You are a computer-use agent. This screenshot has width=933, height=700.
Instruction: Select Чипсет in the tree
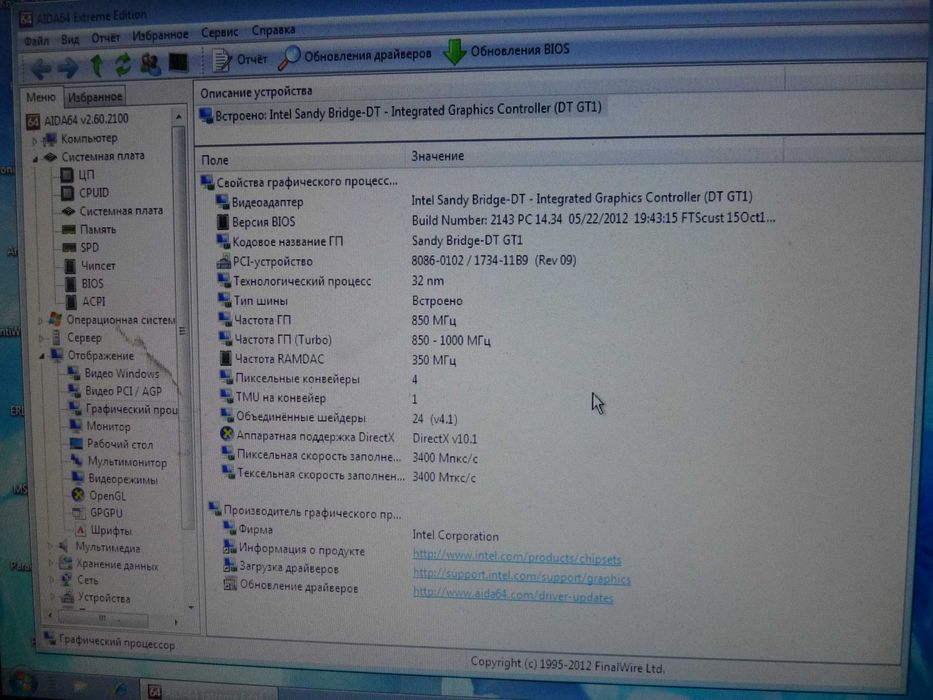coord(89,265)
